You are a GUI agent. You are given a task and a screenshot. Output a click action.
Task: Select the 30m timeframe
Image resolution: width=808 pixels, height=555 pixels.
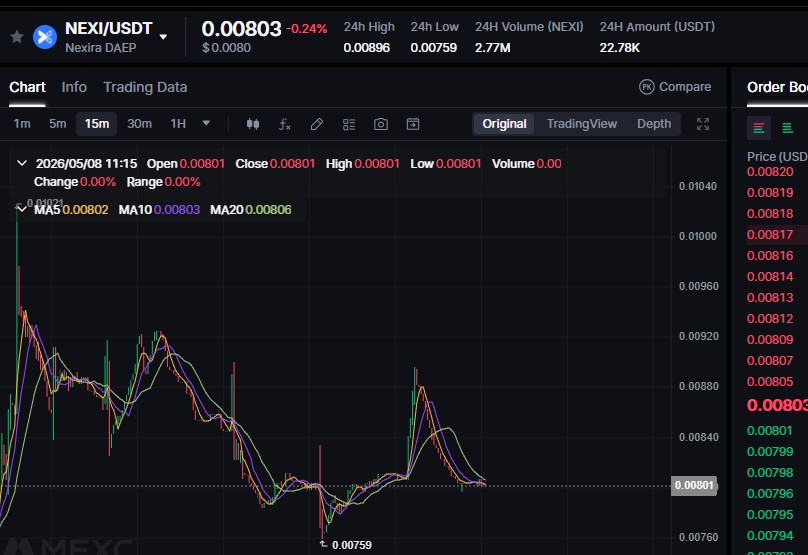[x=140, y=124]
